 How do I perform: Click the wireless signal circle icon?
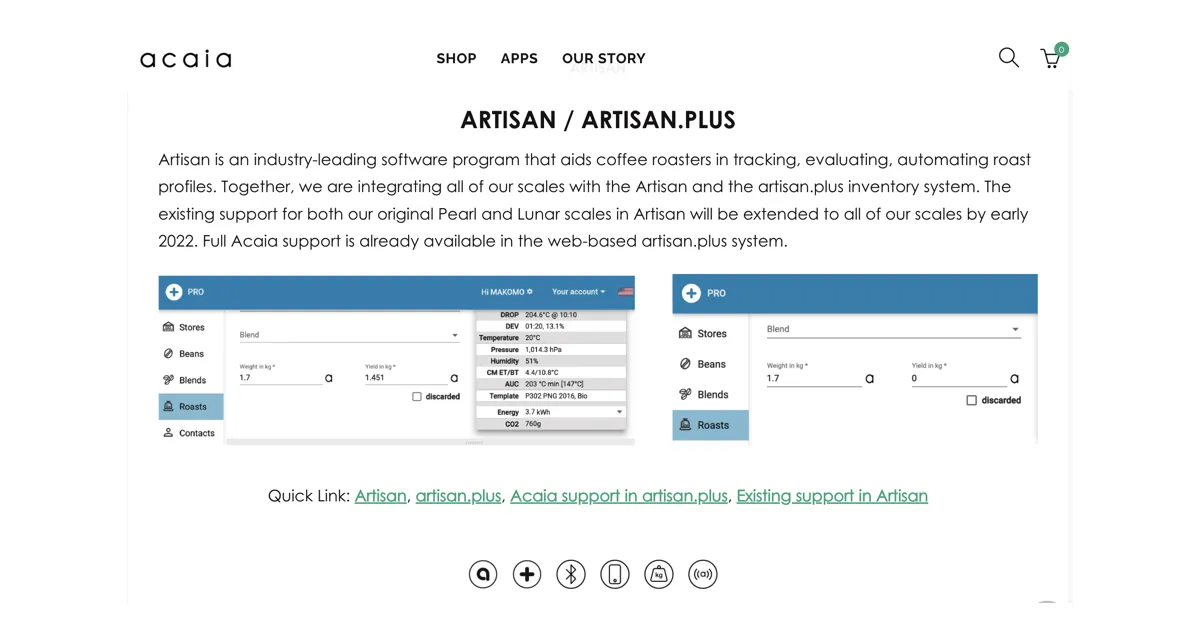pyautogui.click(x=703, y=574)
